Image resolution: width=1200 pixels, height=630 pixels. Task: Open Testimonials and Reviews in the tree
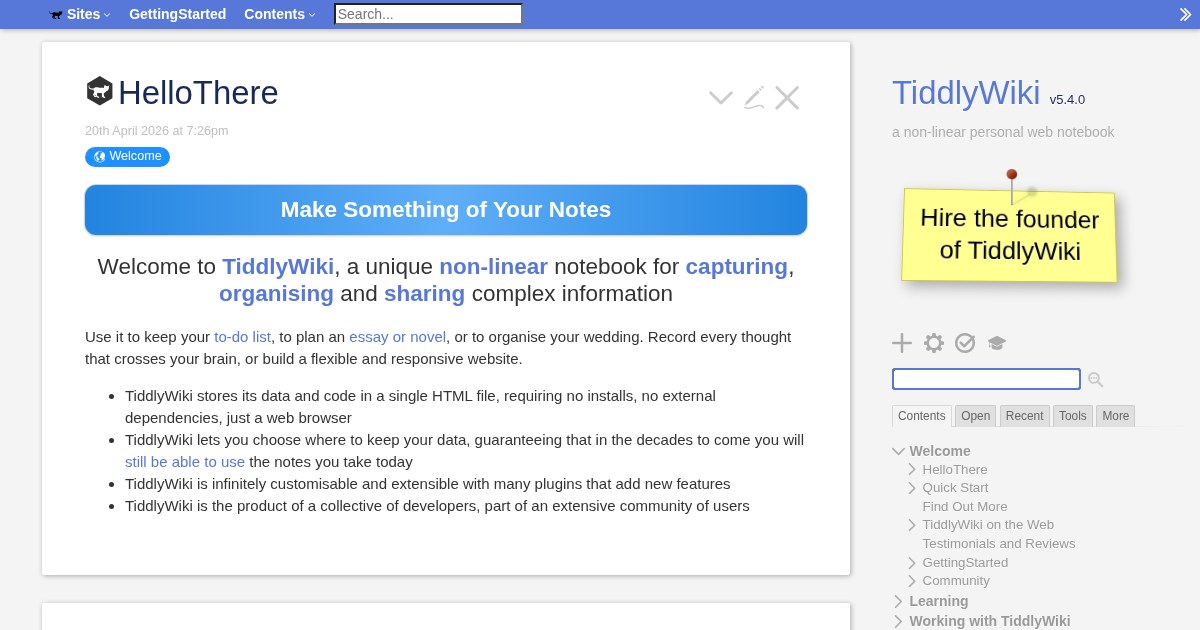click(999, 544)
